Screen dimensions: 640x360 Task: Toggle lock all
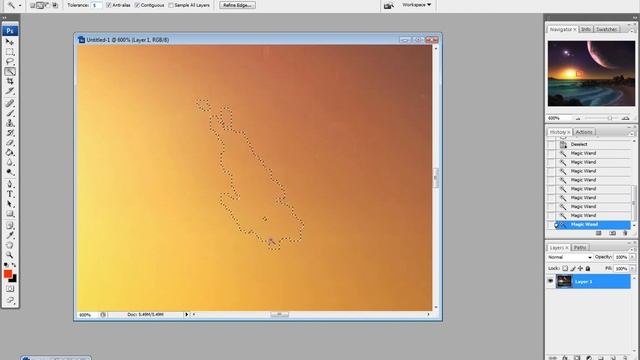588,269
